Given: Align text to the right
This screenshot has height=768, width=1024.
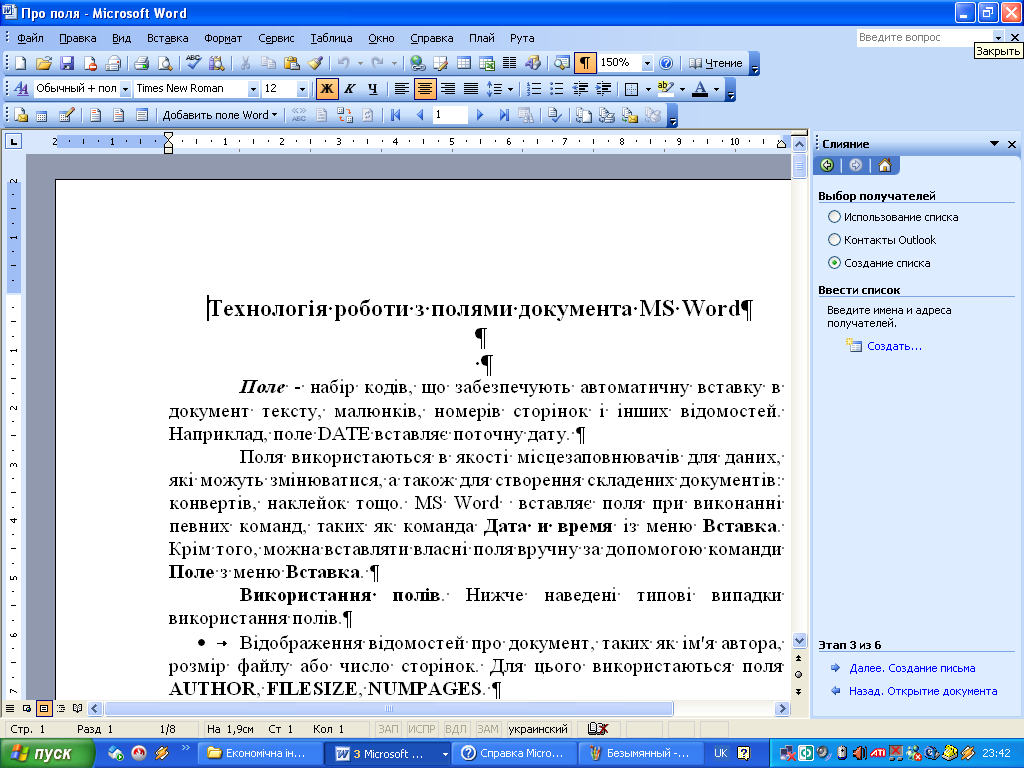Looking at the screenshot, I should pos(447,88).
